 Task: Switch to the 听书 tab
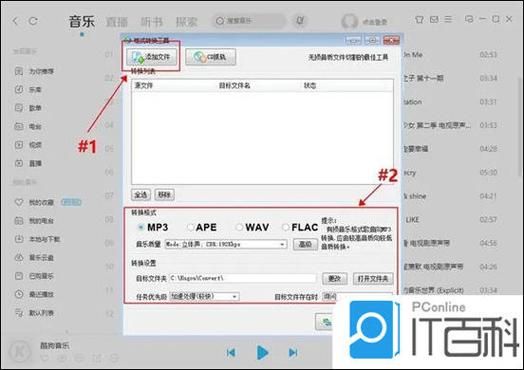(151, 22)
